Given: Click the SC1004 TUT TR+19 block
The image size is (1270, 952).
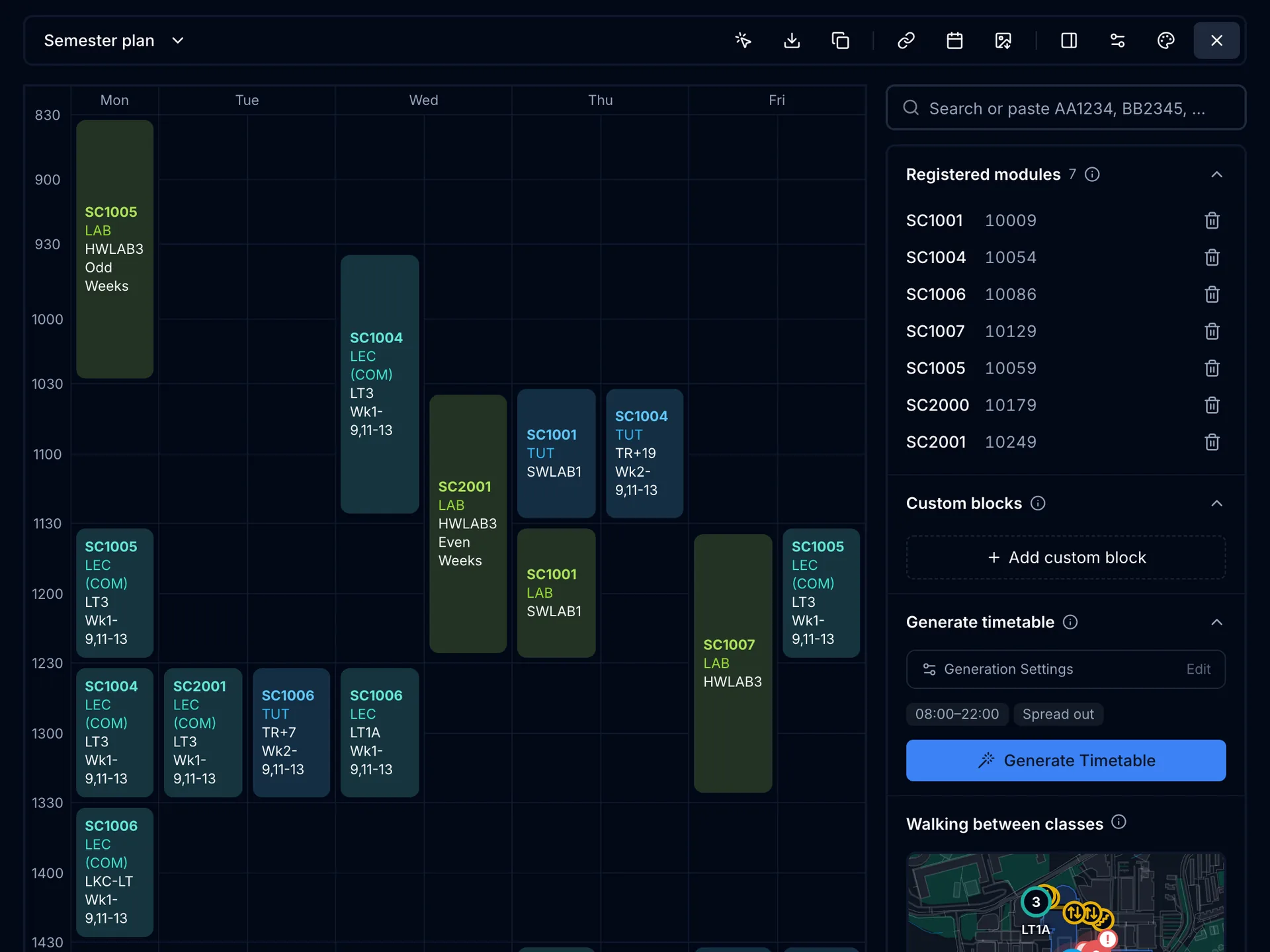Looking at the screenshot, I should pos(644,454).
